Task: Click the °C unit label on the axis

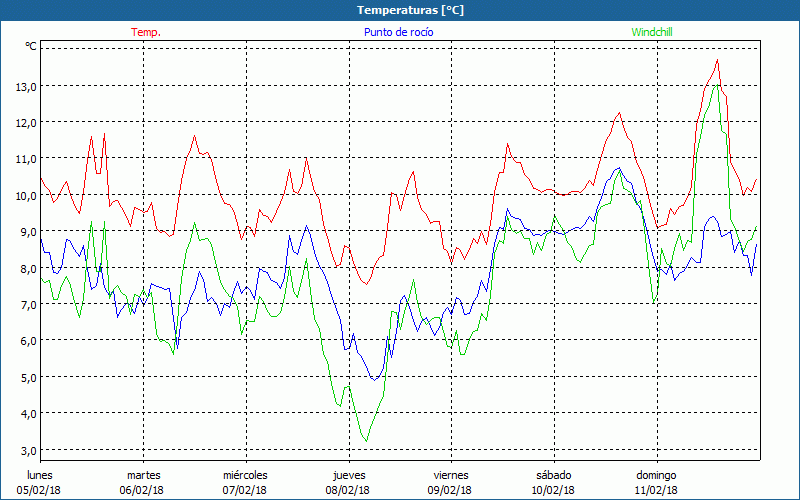Action: 30,46
